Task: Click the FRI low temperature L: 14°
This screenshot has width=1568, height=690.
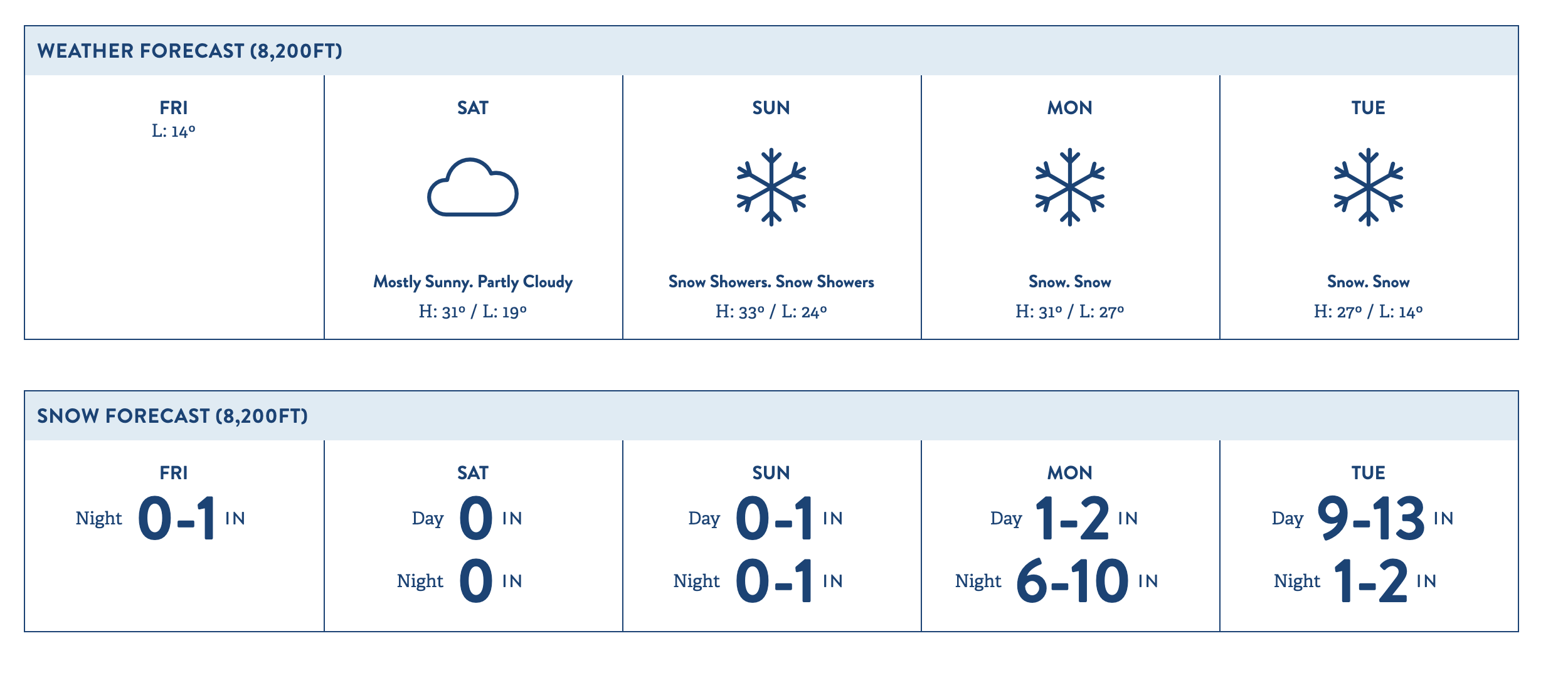Action: click(174, 131)
